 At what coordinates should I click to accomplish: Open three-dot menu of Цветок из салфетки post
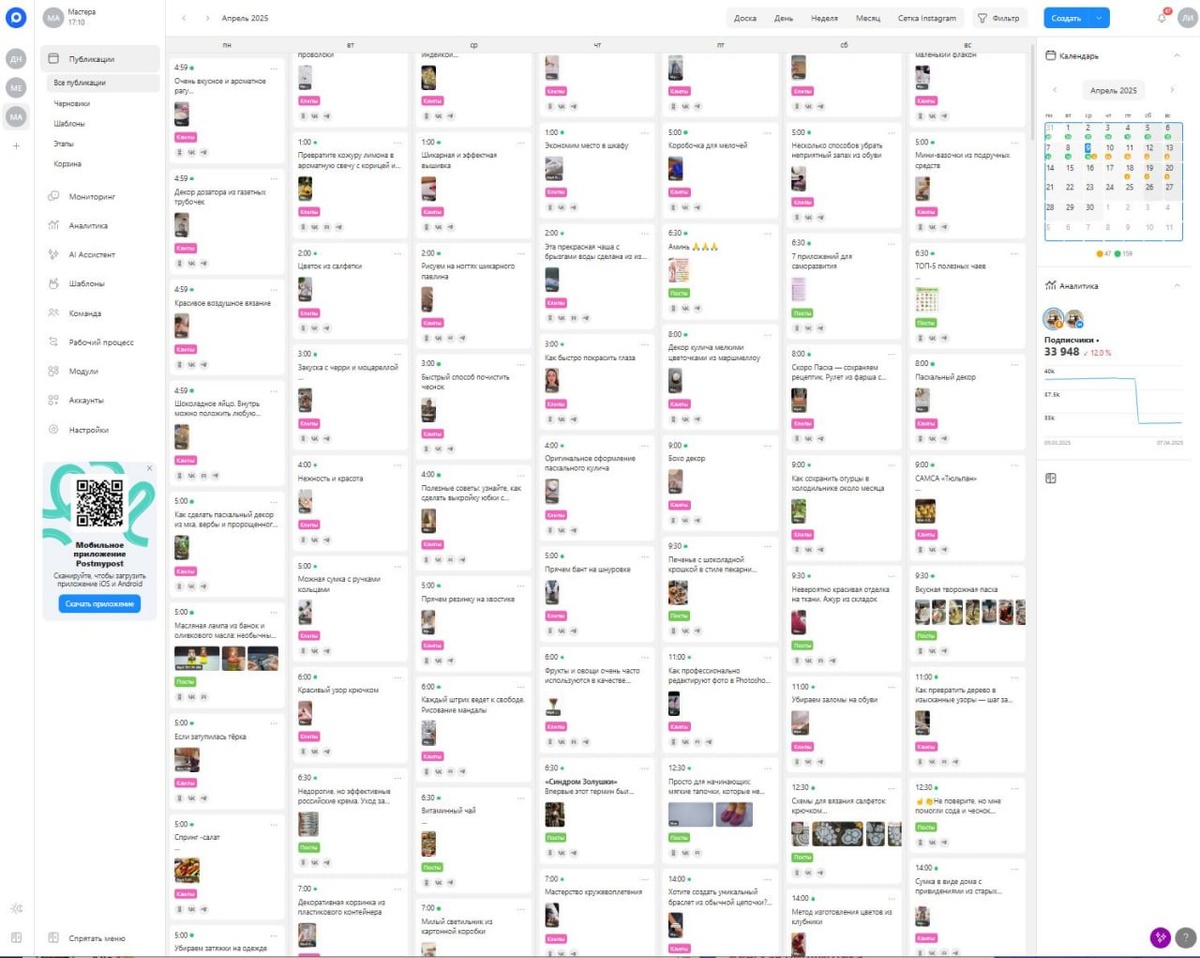tap(398, 254)
